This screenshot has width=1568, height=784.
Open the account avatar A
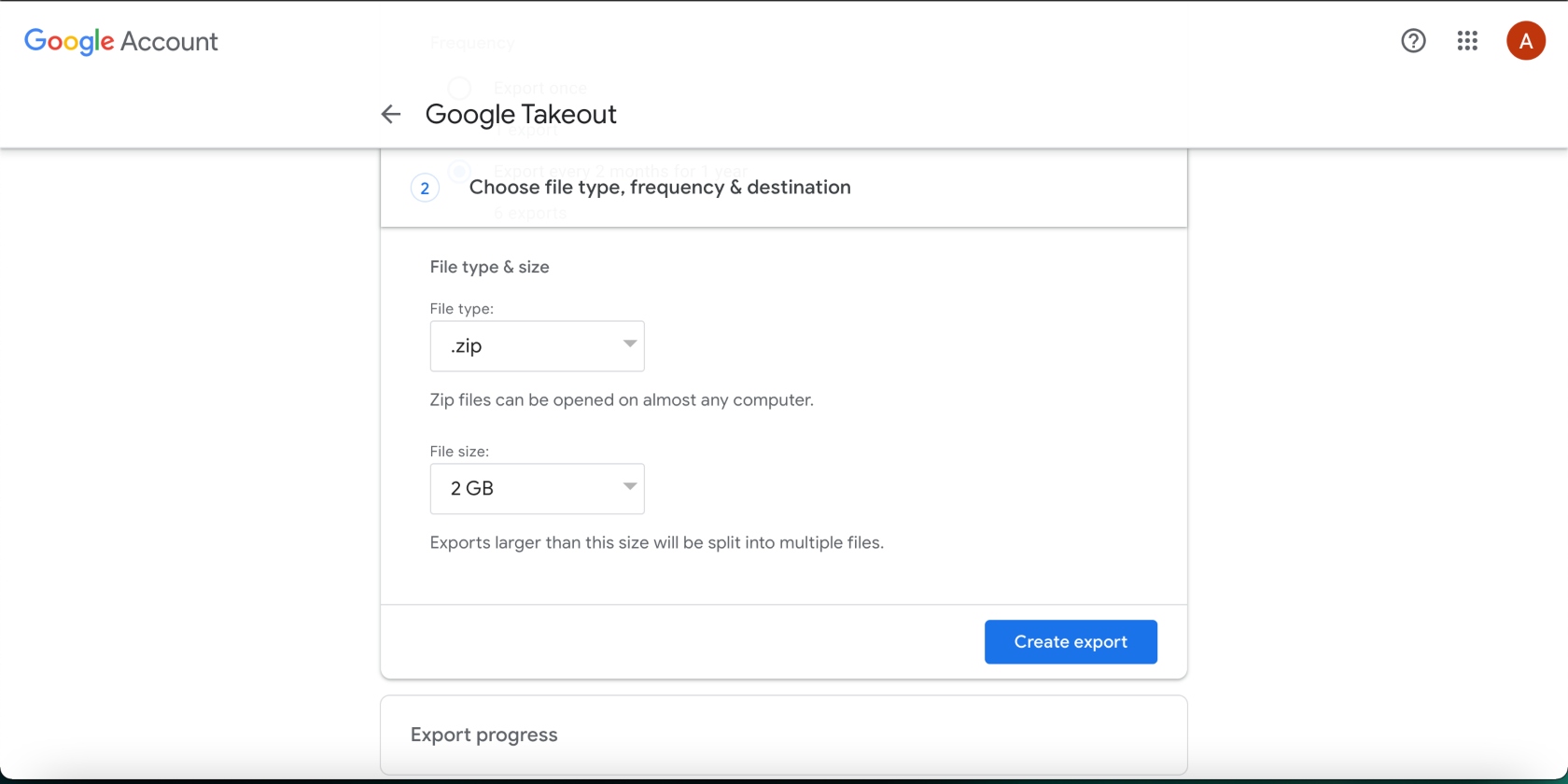tap(1526, 41)
